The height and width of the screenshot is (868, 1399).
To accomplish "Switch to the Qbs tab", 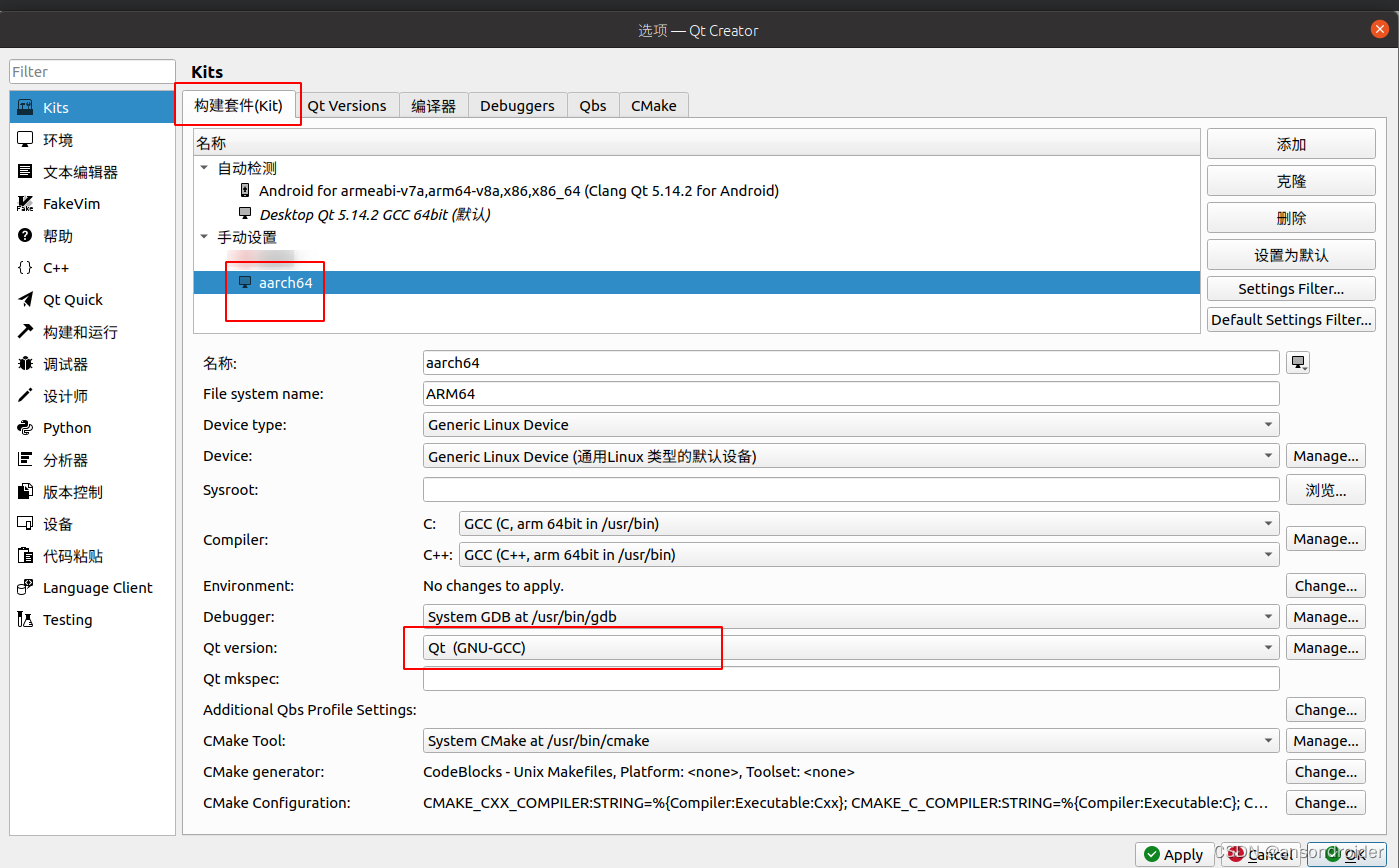I will (x=593, y=105).
